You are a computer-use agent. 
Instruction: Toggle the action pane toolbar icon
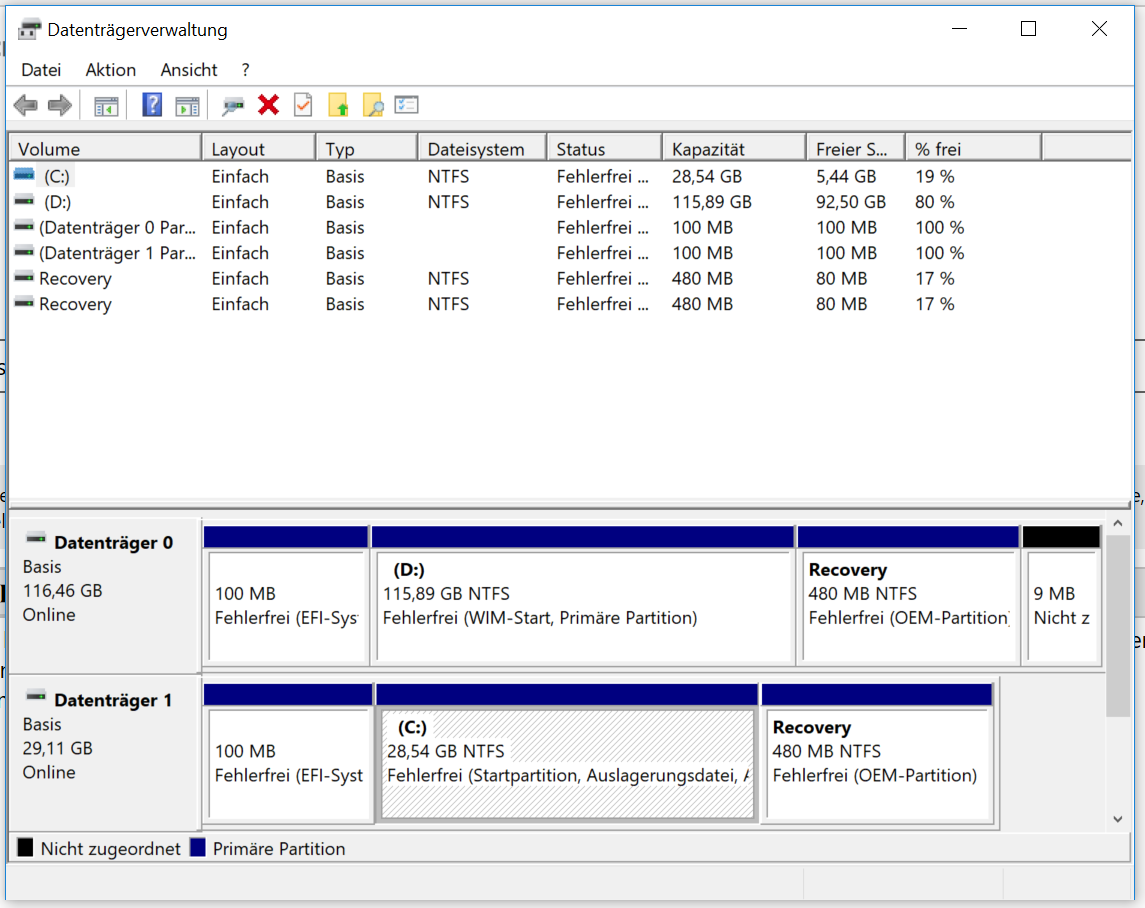(x=187, y=106)
